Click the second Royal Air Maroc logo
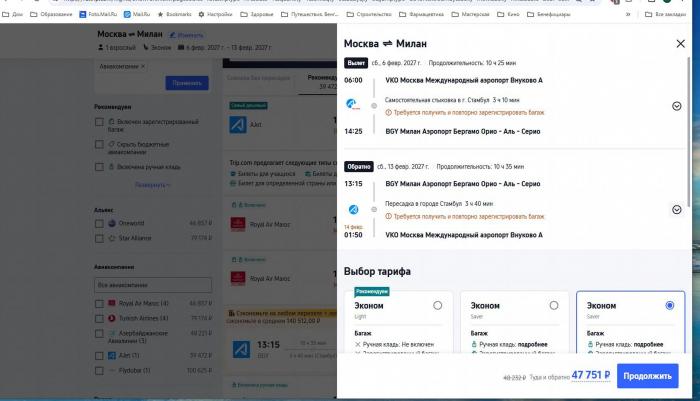This screenshot has width=700, height=401. [x=238, y=278]
